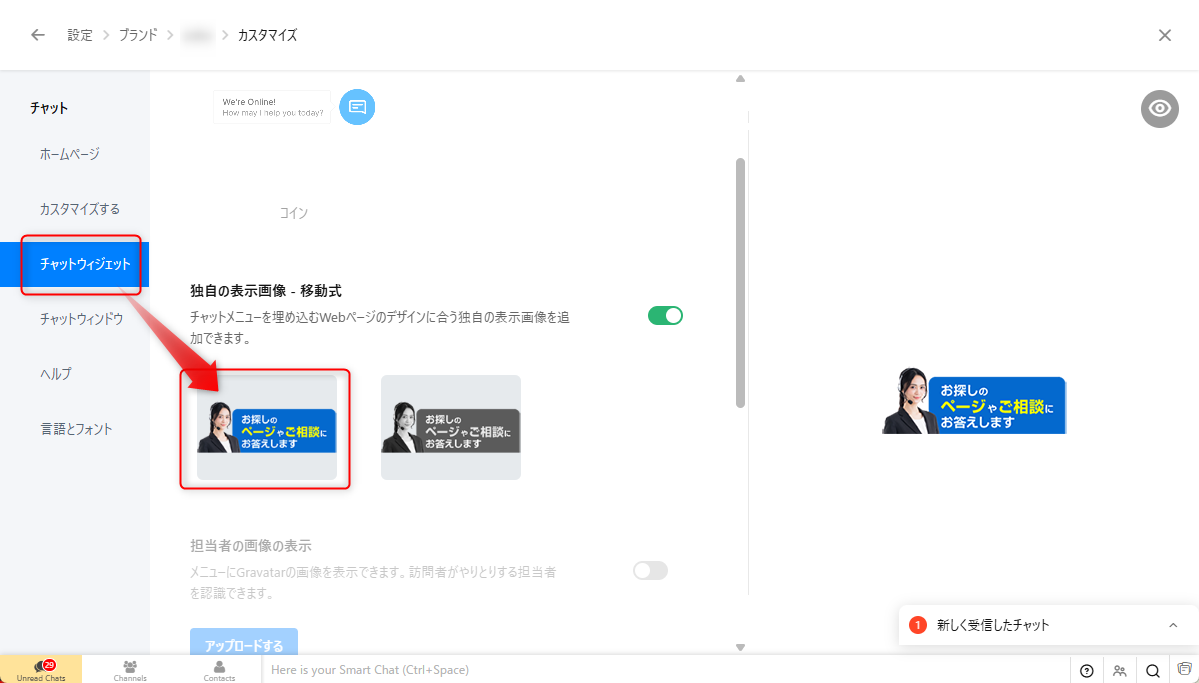Click the people icon in bottom bar
The image size is (1199, 683).
tap(1119, 670)
